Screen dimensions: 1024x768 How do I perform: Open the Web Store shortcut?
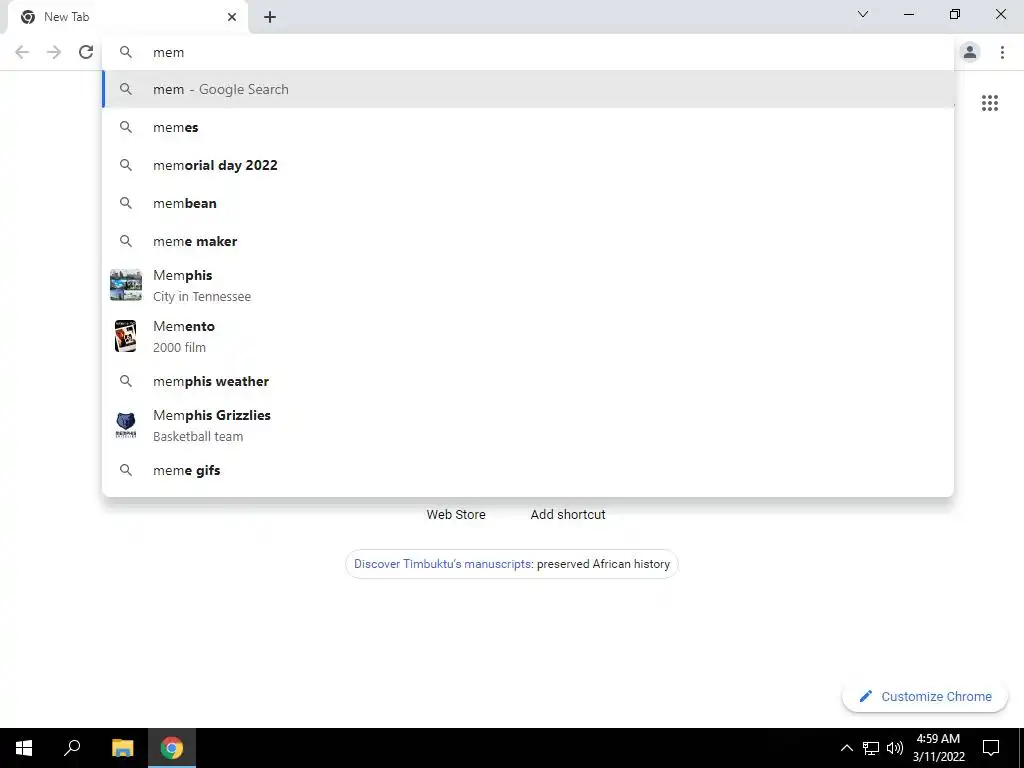(456, 515)
